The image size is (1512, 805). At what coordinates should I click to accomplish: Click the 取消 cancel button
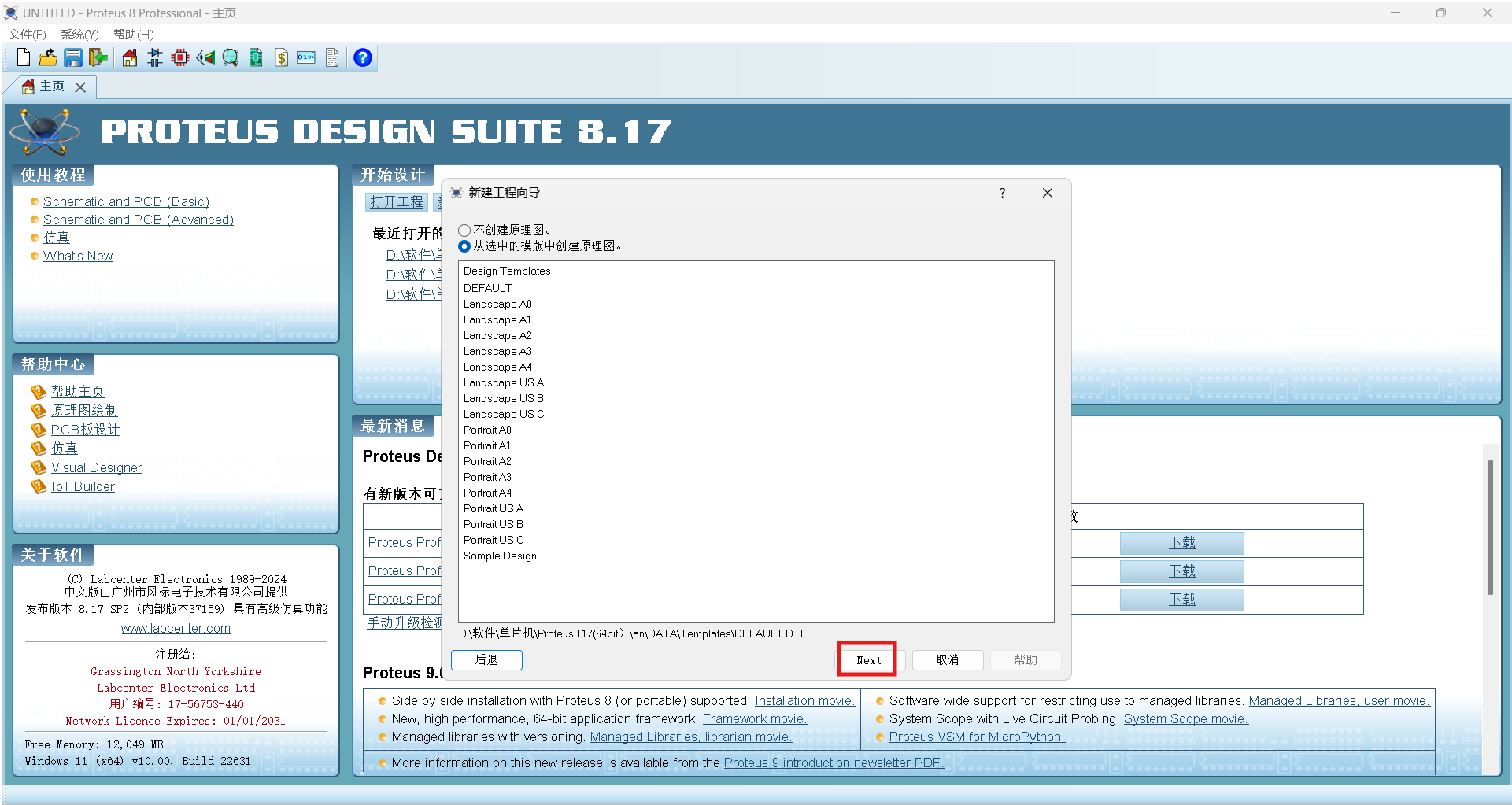948,660
